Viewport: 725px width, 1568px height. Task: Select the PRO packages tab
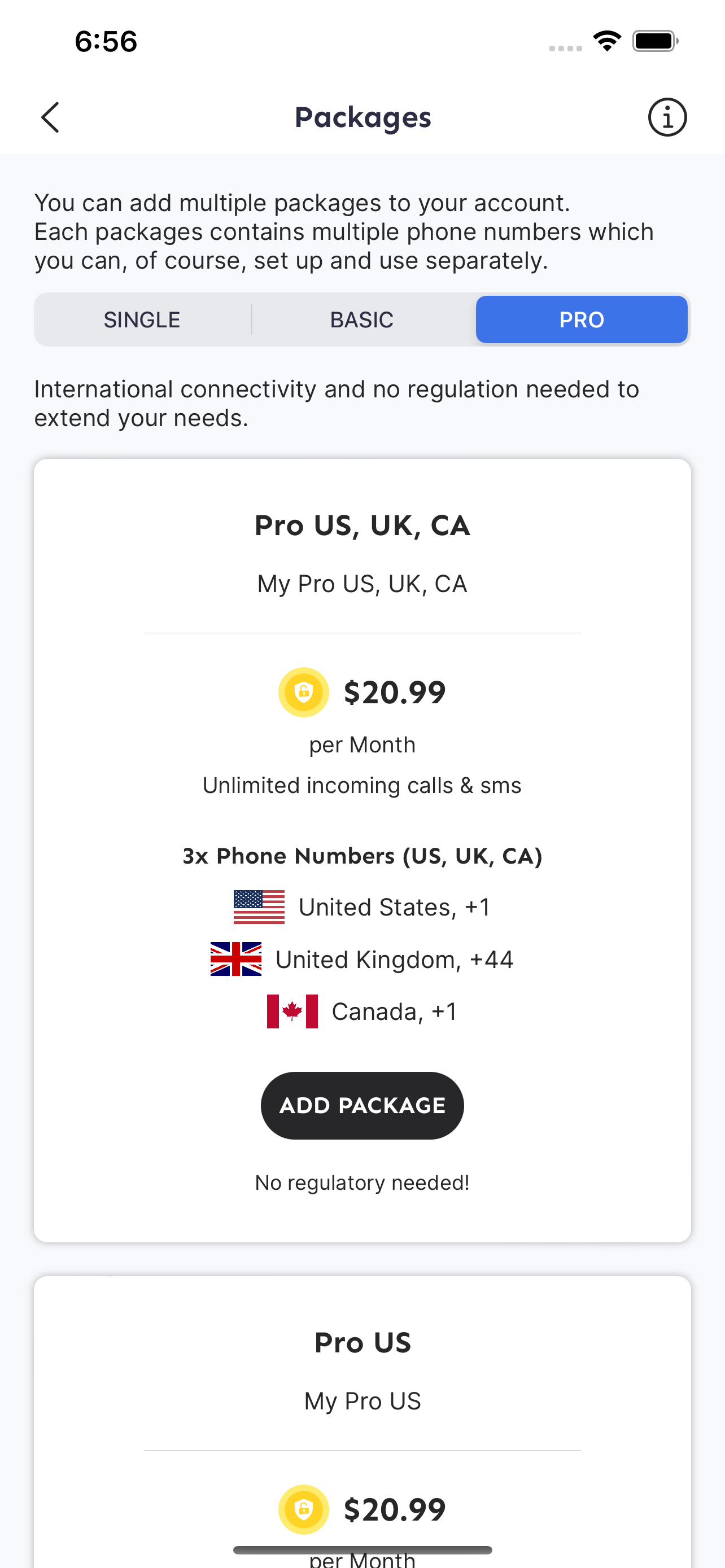(x=582, y=319)
